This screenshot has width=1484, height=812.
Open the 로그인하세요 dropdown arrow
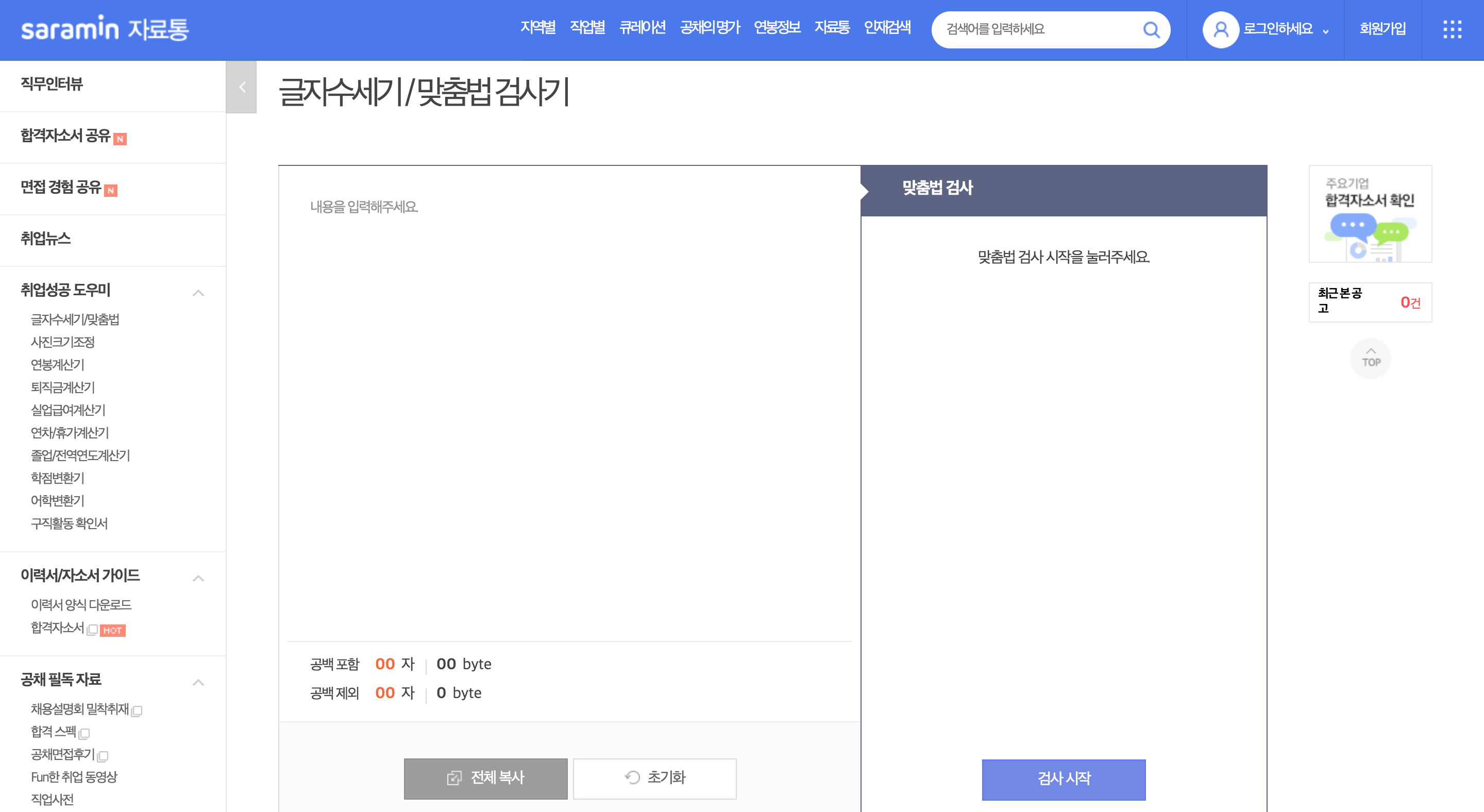[1326, 31]
